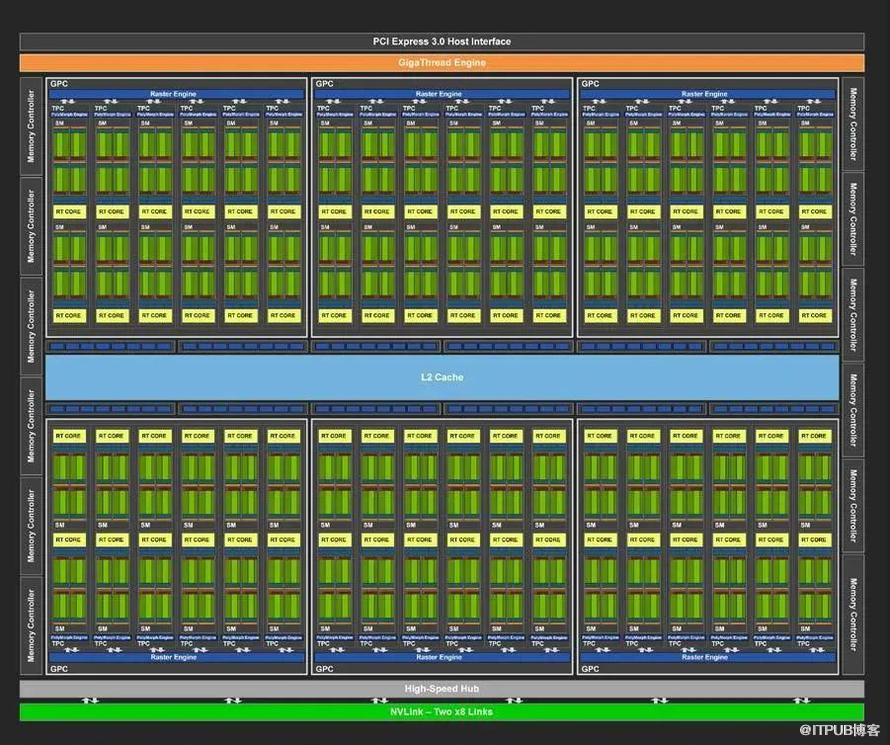The width and height of the screenshot is (890, 745).
Task: Select the orange GigaThread Engine bar
Action: [x=442, y=63]
